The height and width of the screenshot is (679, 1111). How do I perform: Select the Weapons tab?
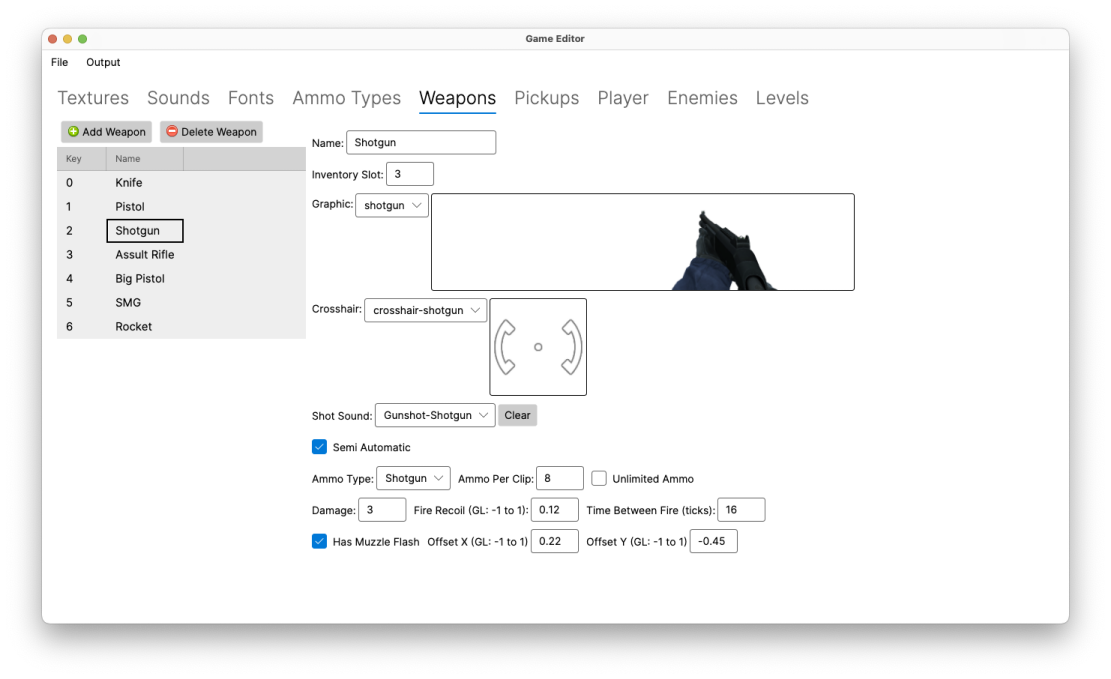tap(458, 98)
